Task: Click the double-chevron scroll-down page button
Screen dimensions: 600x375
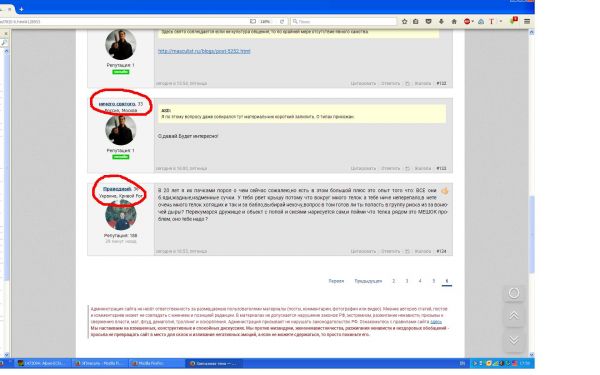Action: (x=514, y=340)
